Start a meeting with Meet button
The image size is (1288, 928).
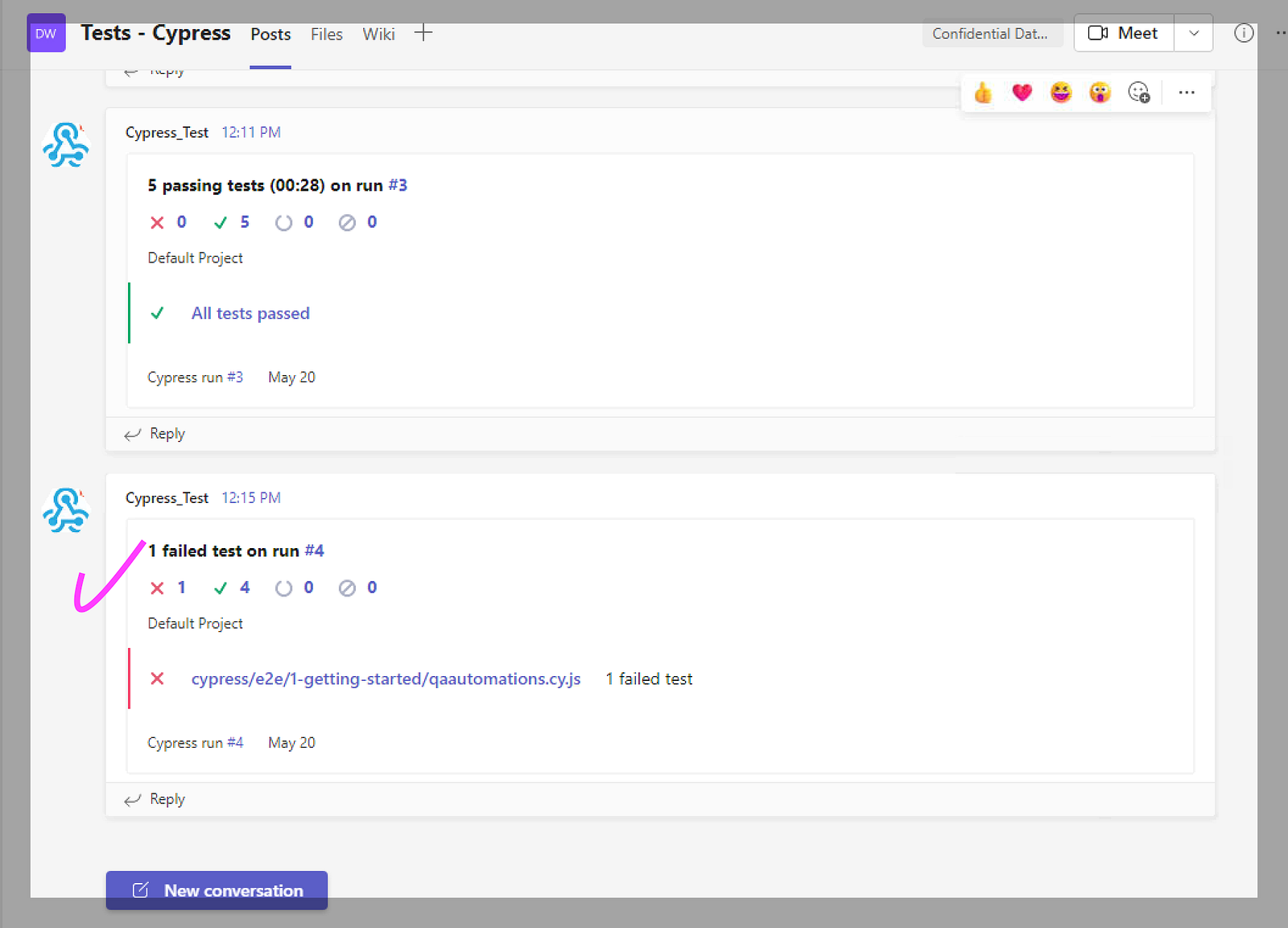(x=1124, y=33)
